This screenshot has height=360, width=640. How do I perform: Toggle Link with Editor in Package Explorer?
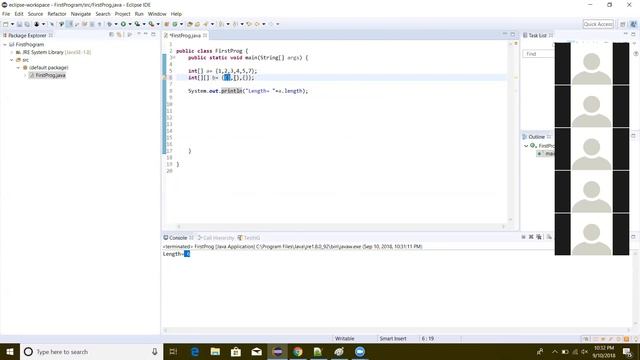click(x=119, y=35)
